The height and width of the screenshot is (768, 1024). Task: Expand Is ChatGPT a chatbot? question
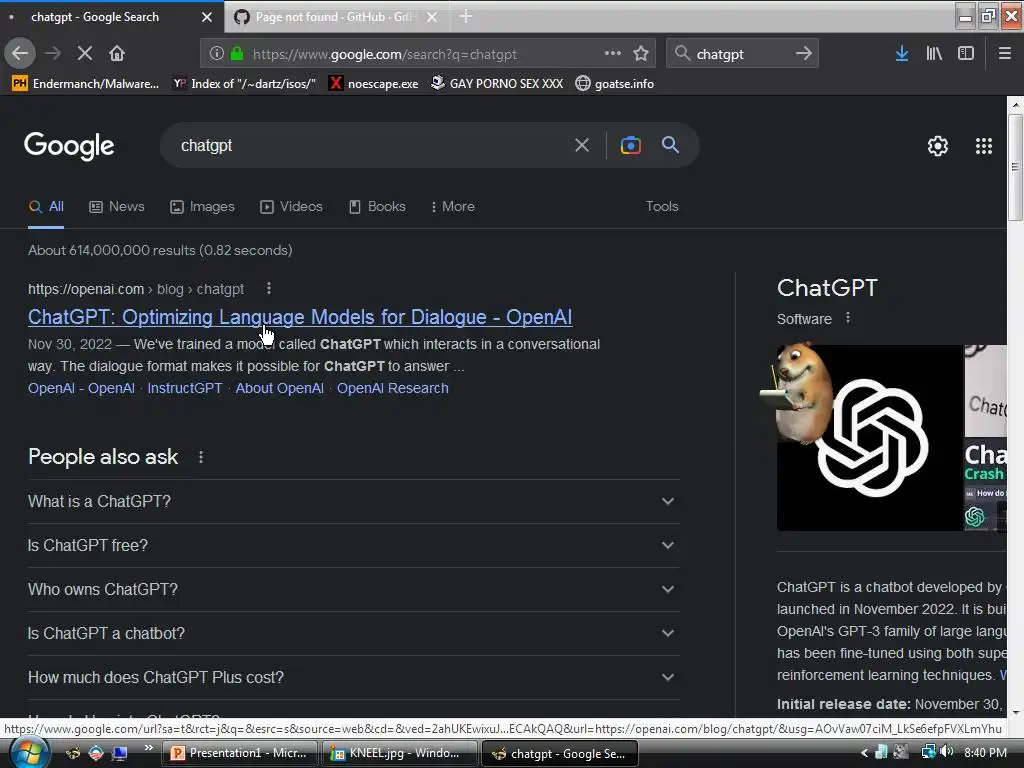click(x=353, y=633)
